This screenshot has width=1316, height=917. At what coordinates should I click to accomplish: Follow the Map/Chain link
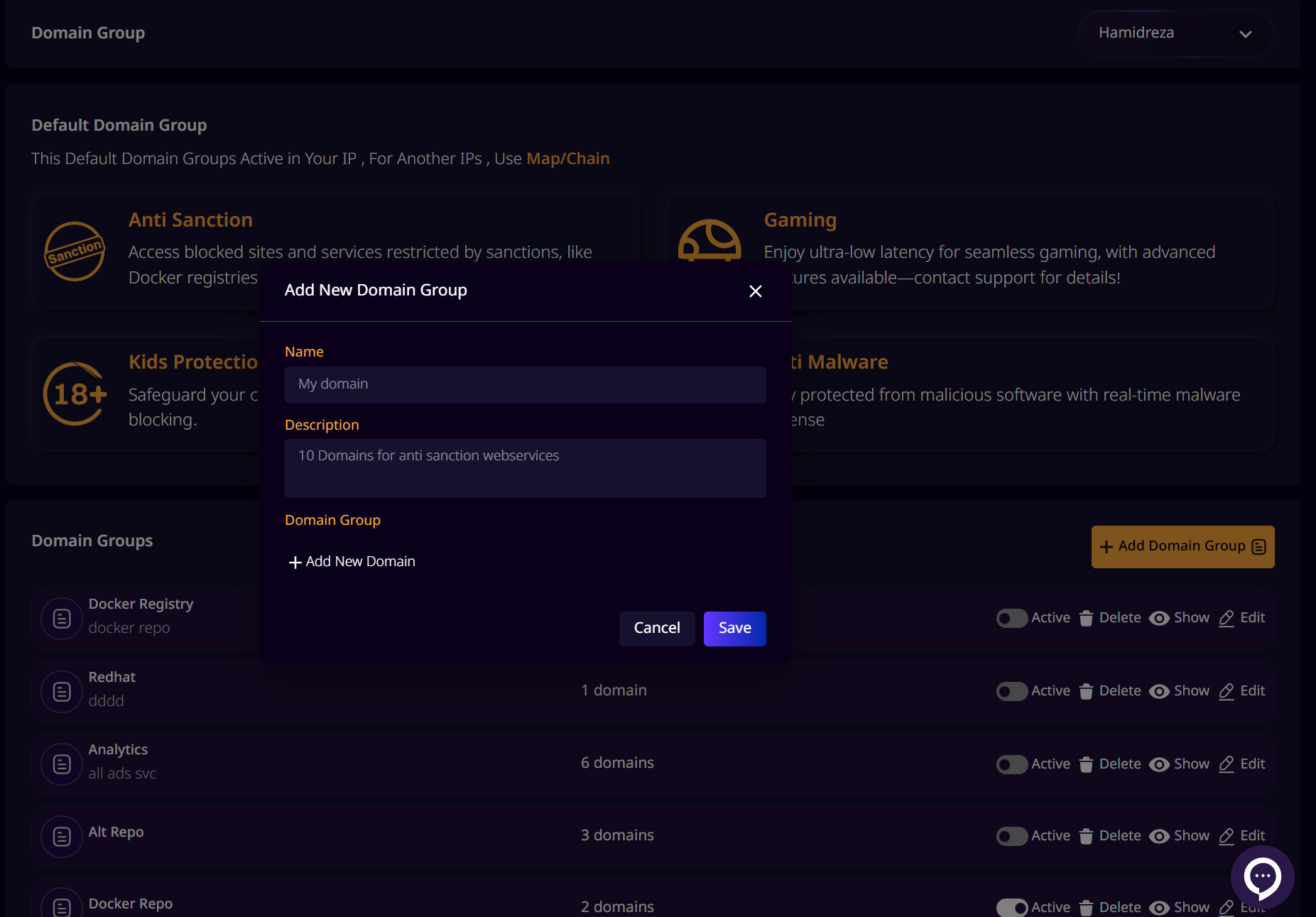coord(567,158)
